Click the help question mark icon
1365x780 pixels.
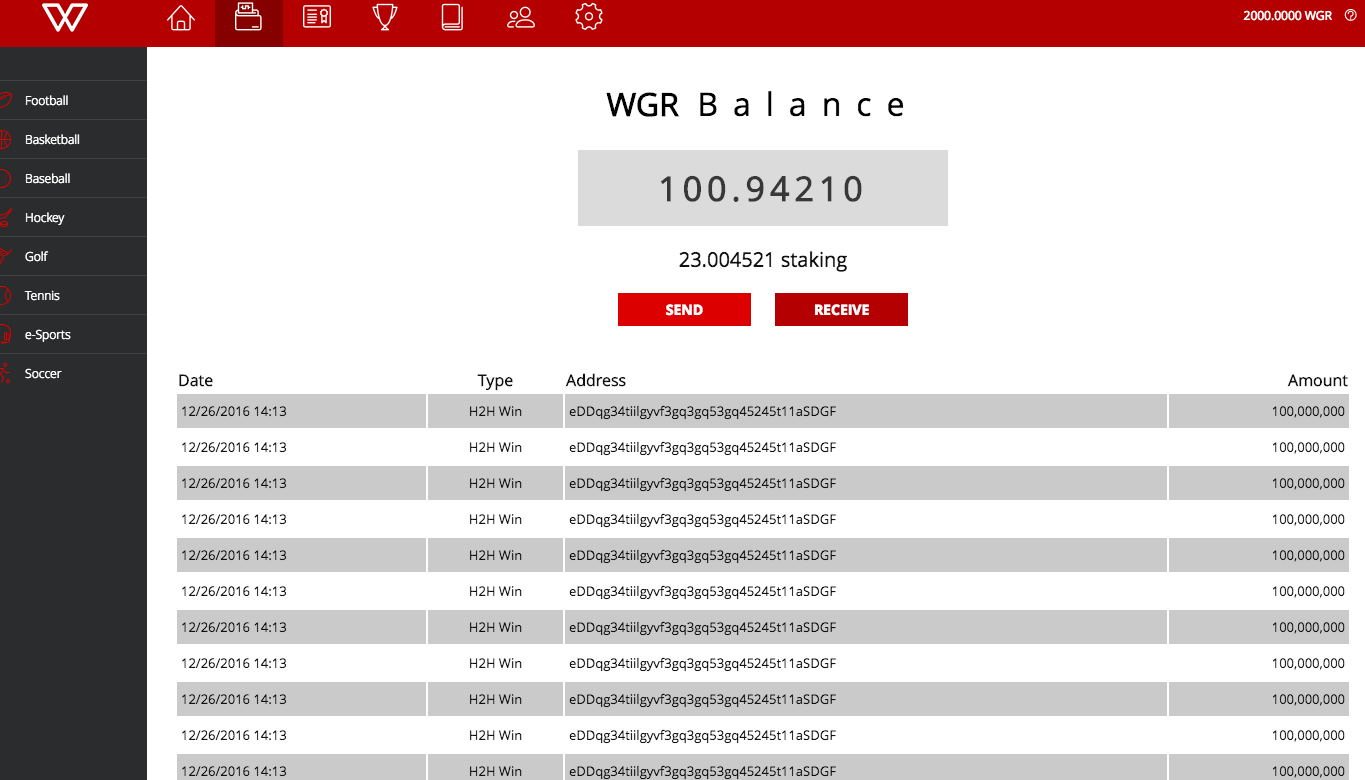[x=1351, y=16]
